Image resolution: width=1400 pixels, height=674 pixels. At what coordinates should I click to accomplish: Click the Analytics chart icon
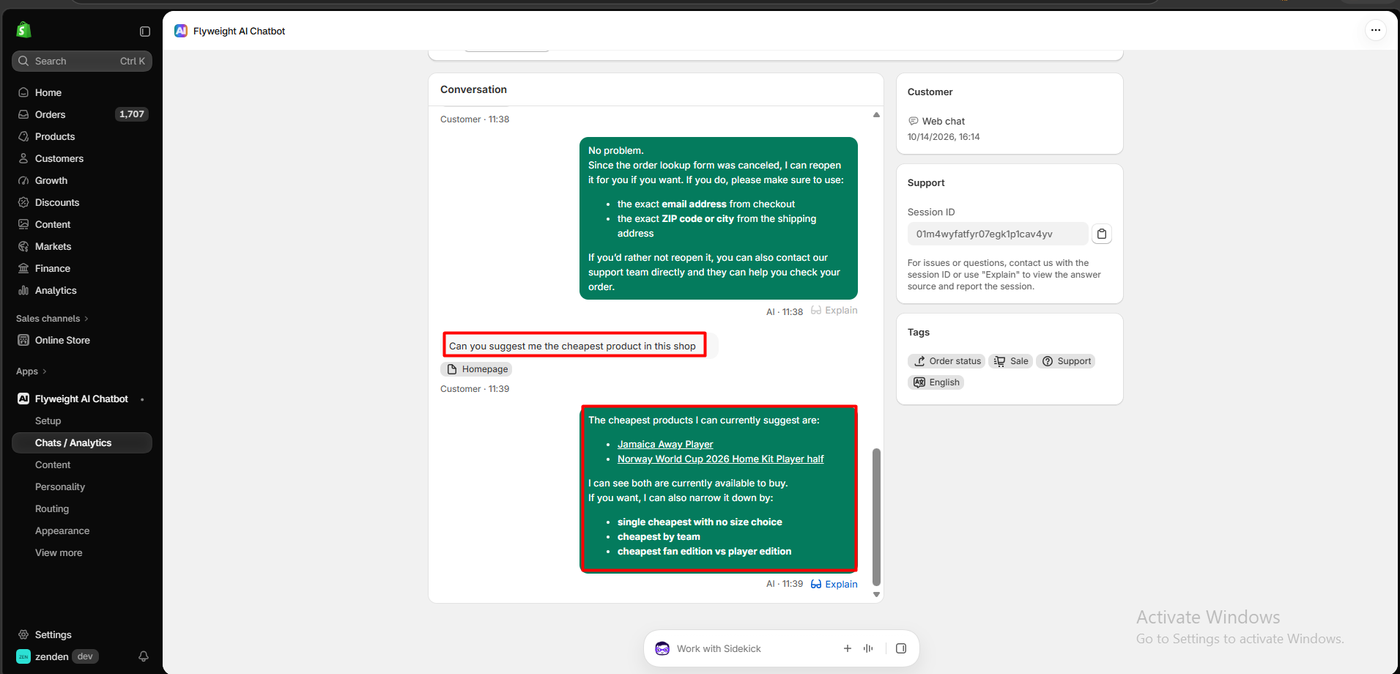(24, 290)
